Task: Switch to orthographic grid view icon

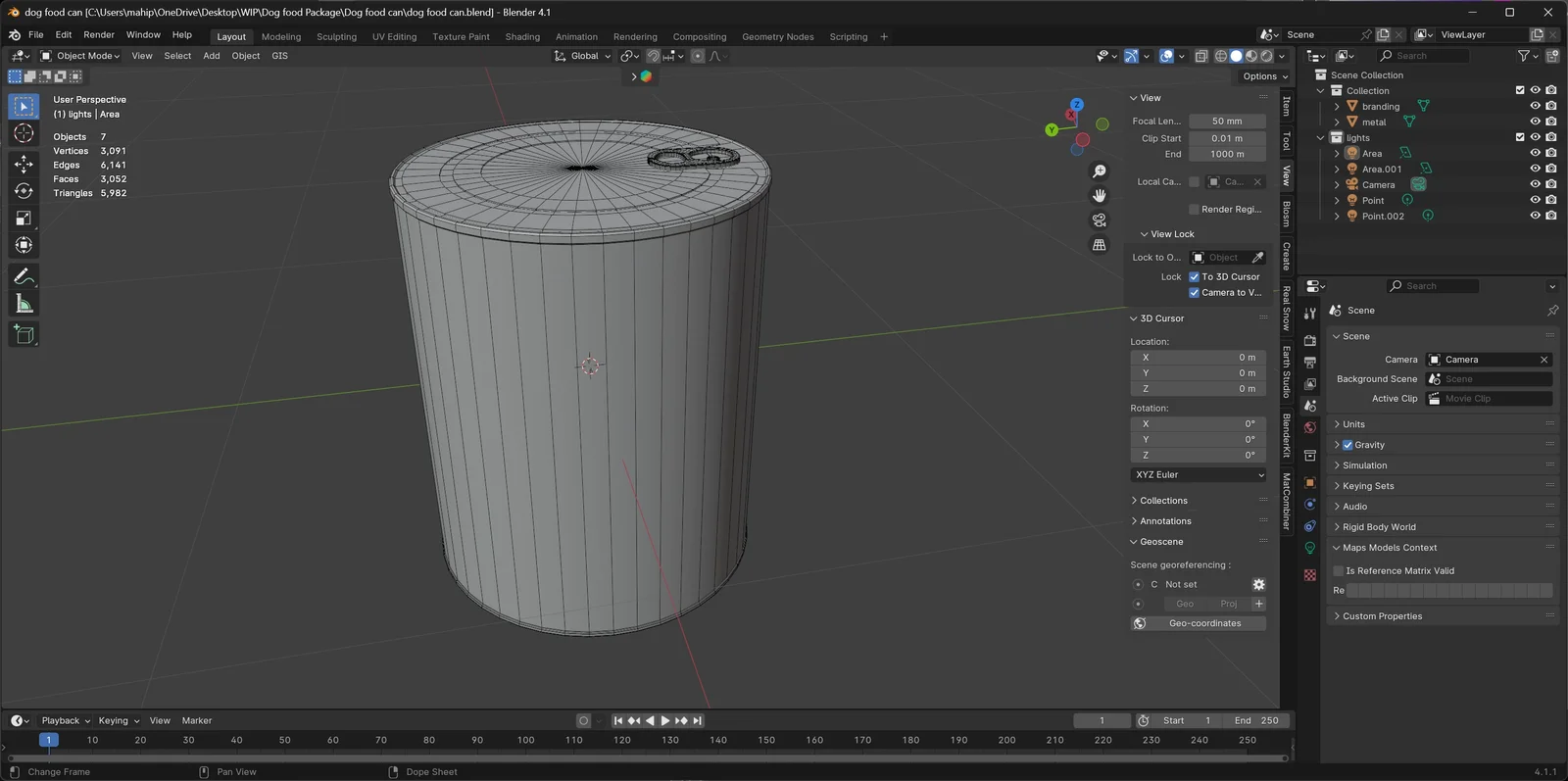Action: click(x=1100, y=245)
